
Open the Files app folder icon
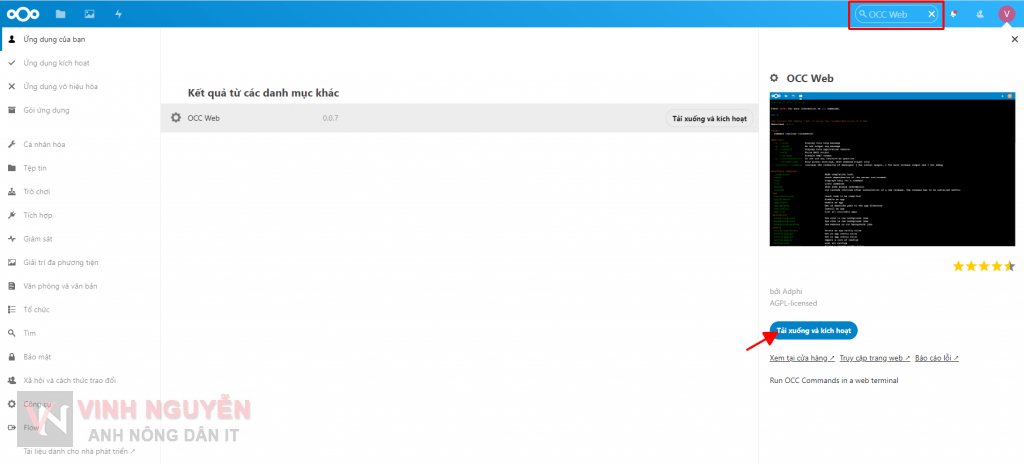[x=61, y=14]
